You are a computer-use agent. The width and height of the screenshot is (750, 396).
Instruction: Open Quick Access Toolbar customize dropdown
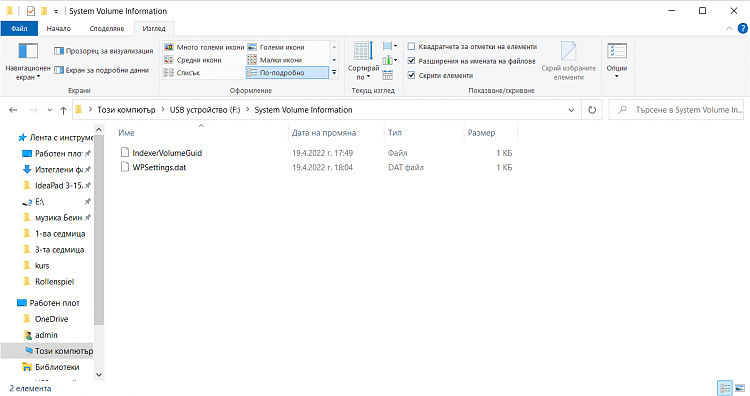pyautogui.click(x=56, y=11)
